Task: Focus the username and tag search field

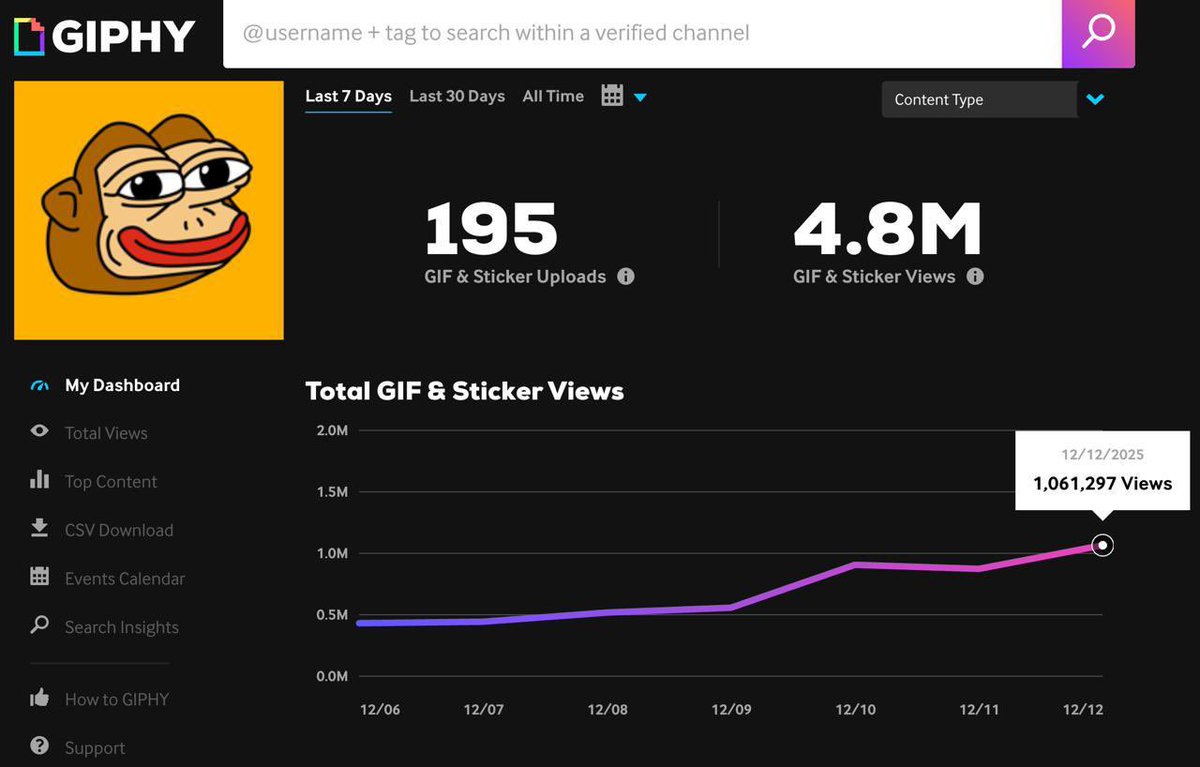Action: coord(642,33)
